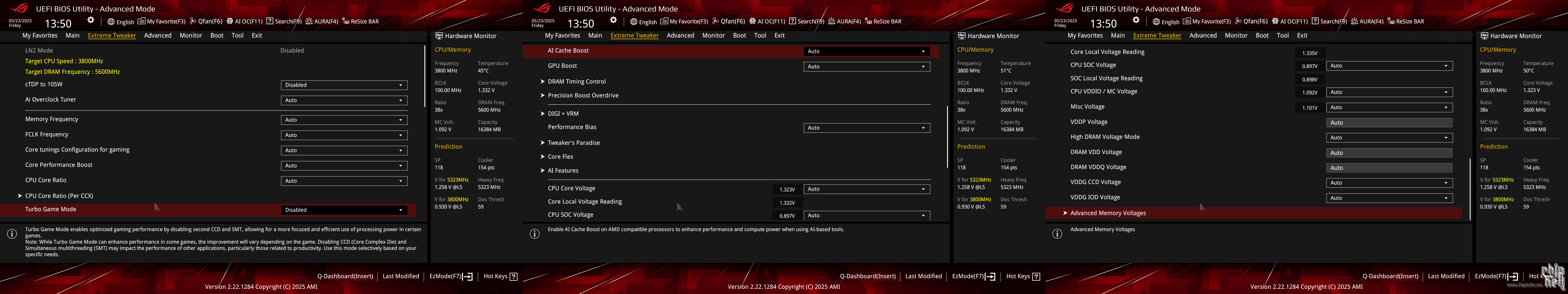Open Qfan(F6) fan control in left screen
The width and height of the screenshot is (1568, 294).
[x=206, y=21]
